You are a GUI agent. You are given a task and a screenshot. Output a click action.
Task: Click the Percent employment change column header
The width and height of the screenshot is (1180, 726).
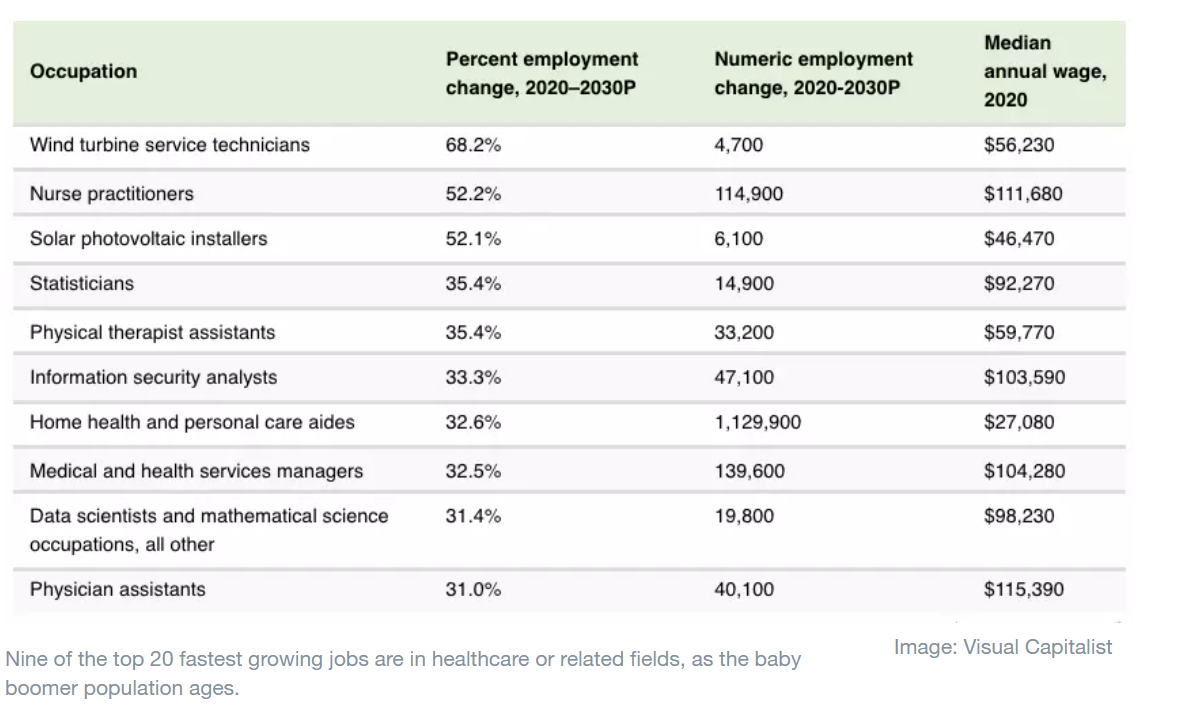pos(541,73)
